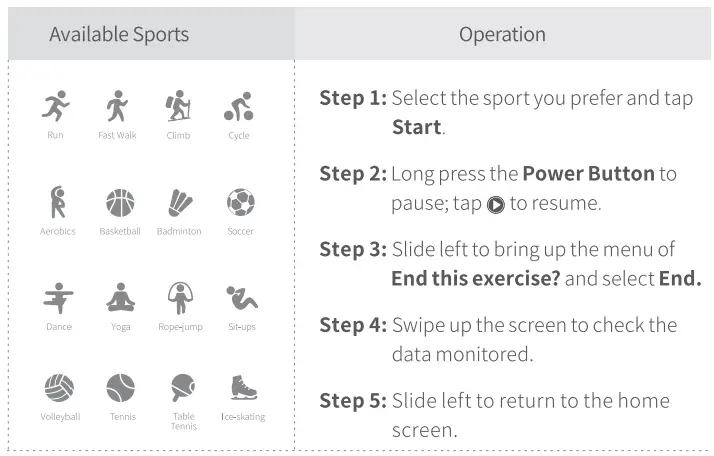
Task: Select the Run sport icon
Action: pyautogui.click(x=56, y=106)
